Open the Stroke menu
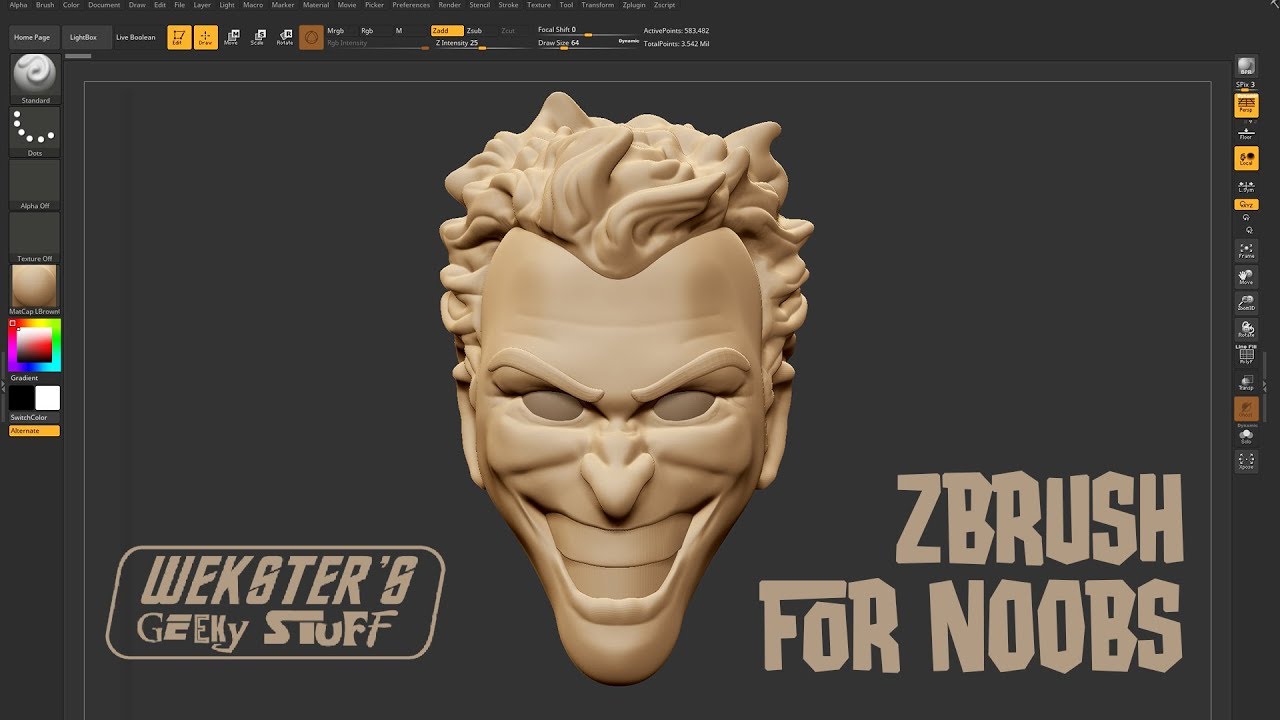Image resolution: width=1280 pixels, height=720 pixels. [508, 5]
